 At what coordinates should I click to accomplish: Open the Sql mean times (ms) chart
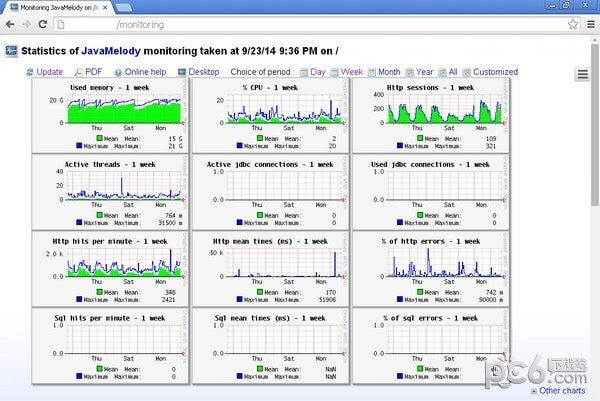271,346
